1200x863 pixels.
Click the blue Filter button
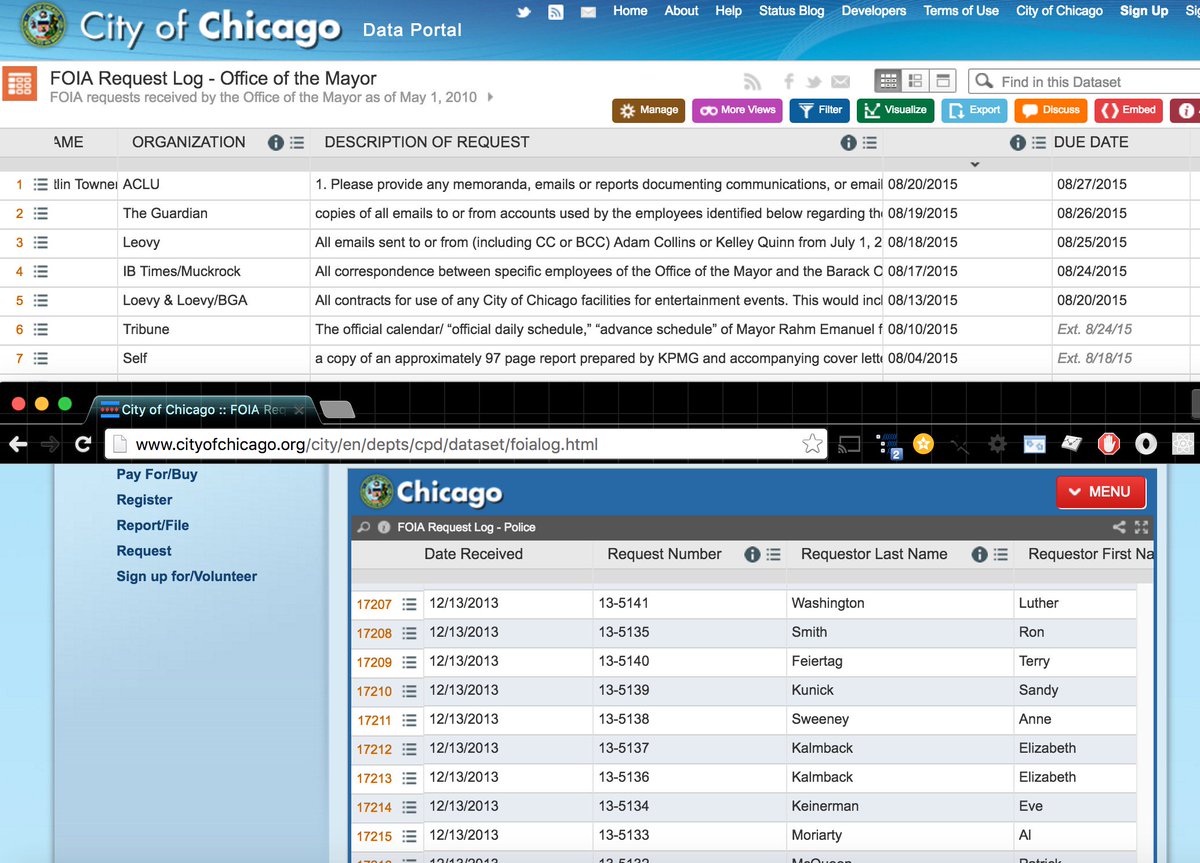tap(819, 110)
